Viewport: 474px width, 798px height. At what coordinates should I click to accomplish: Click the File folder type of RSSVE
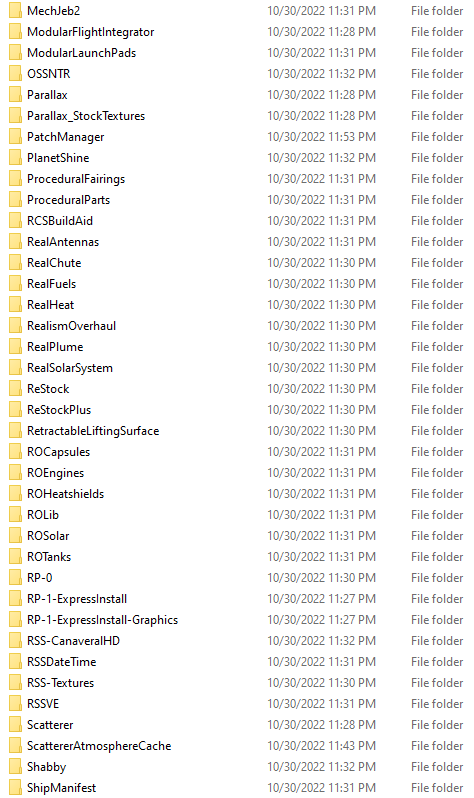pos(437,703)
